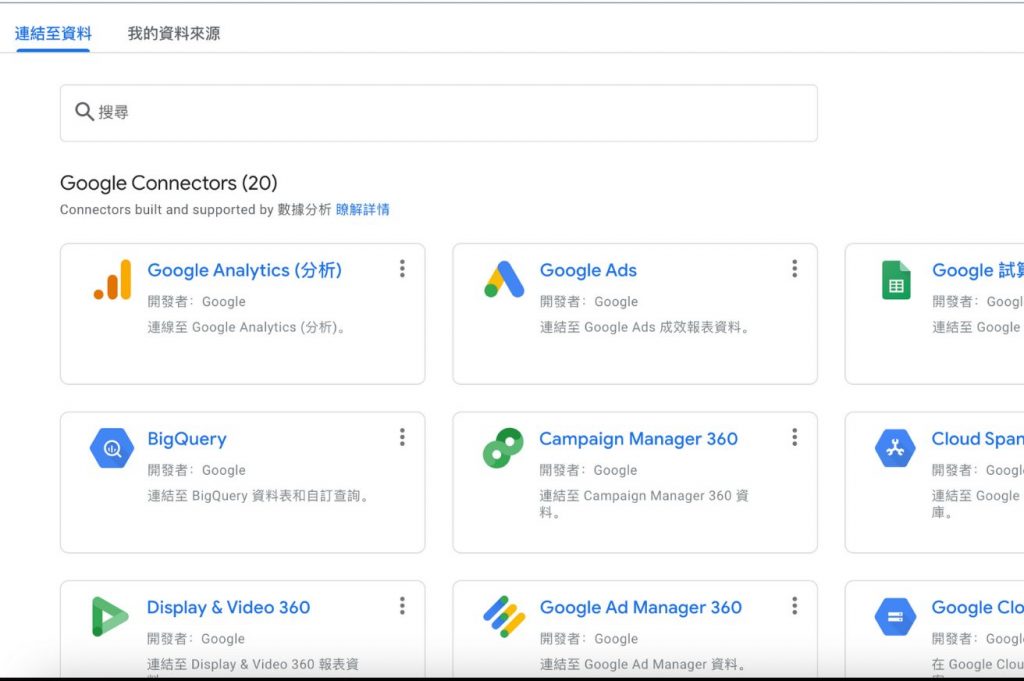Click the Google Analytics bar chart icon
1024x681 pixels.
112,279
